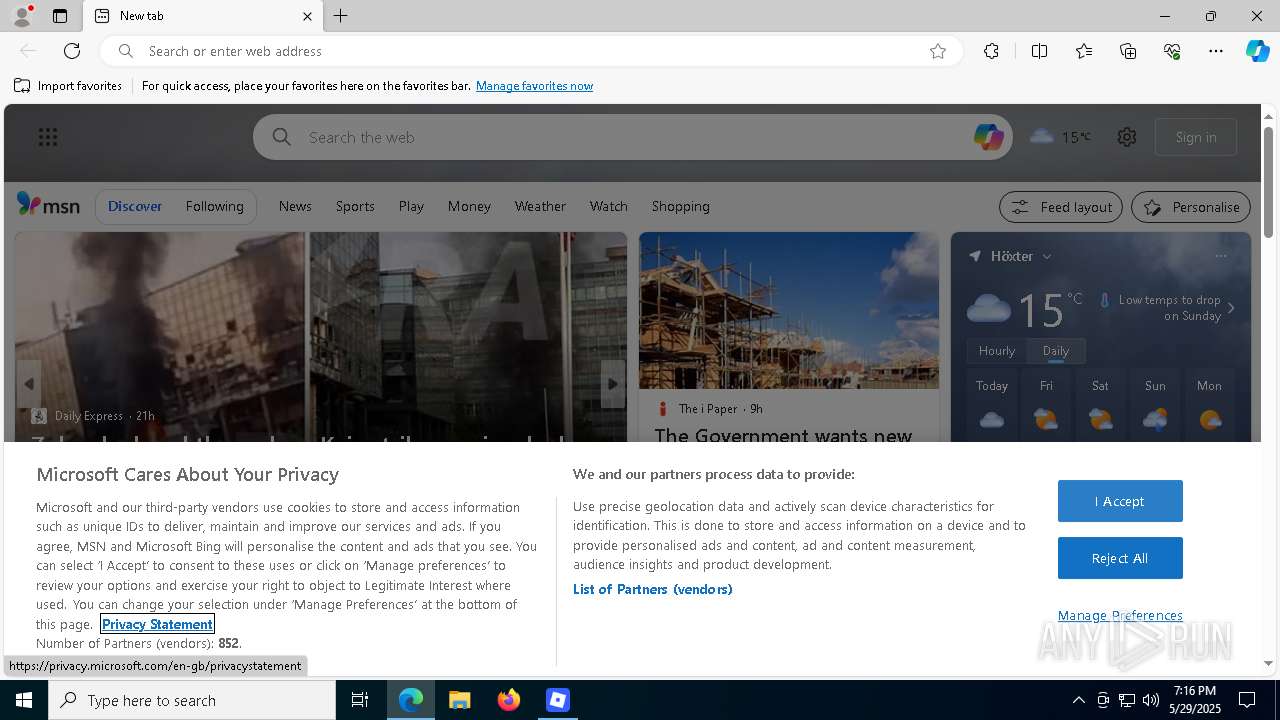Open the 15°C weather indicator
This screenshot has width=1280, height=720.
coord(1060,137)
